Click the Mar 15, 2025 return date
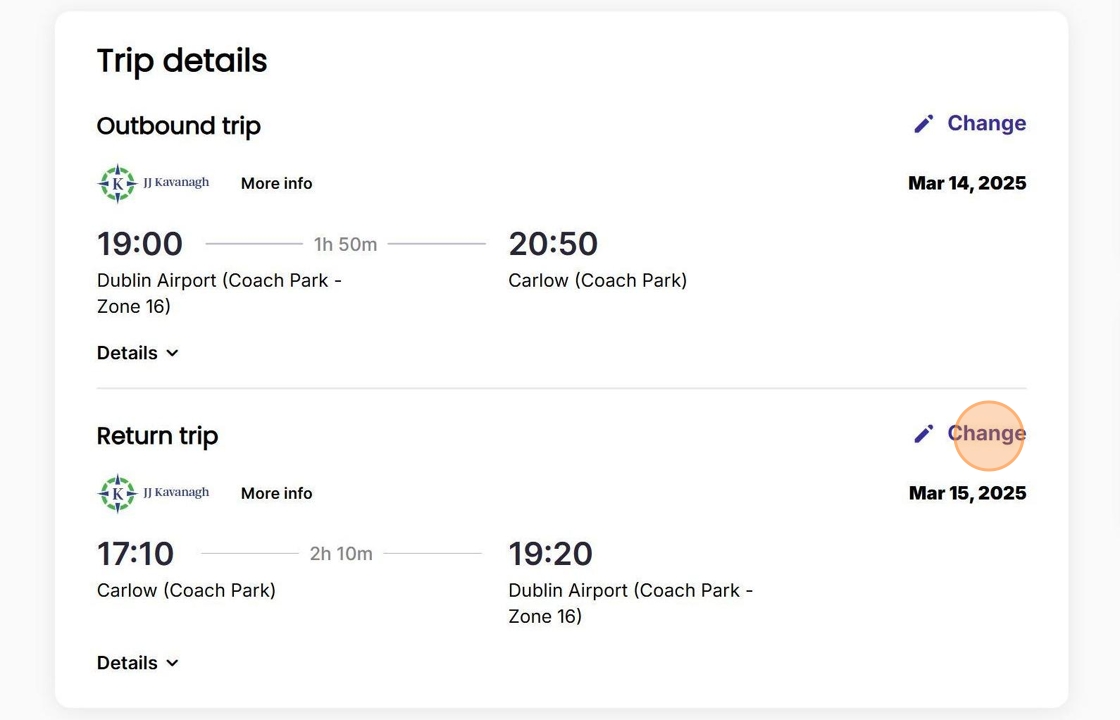The image size is (1120, 720). coord(967,493)
